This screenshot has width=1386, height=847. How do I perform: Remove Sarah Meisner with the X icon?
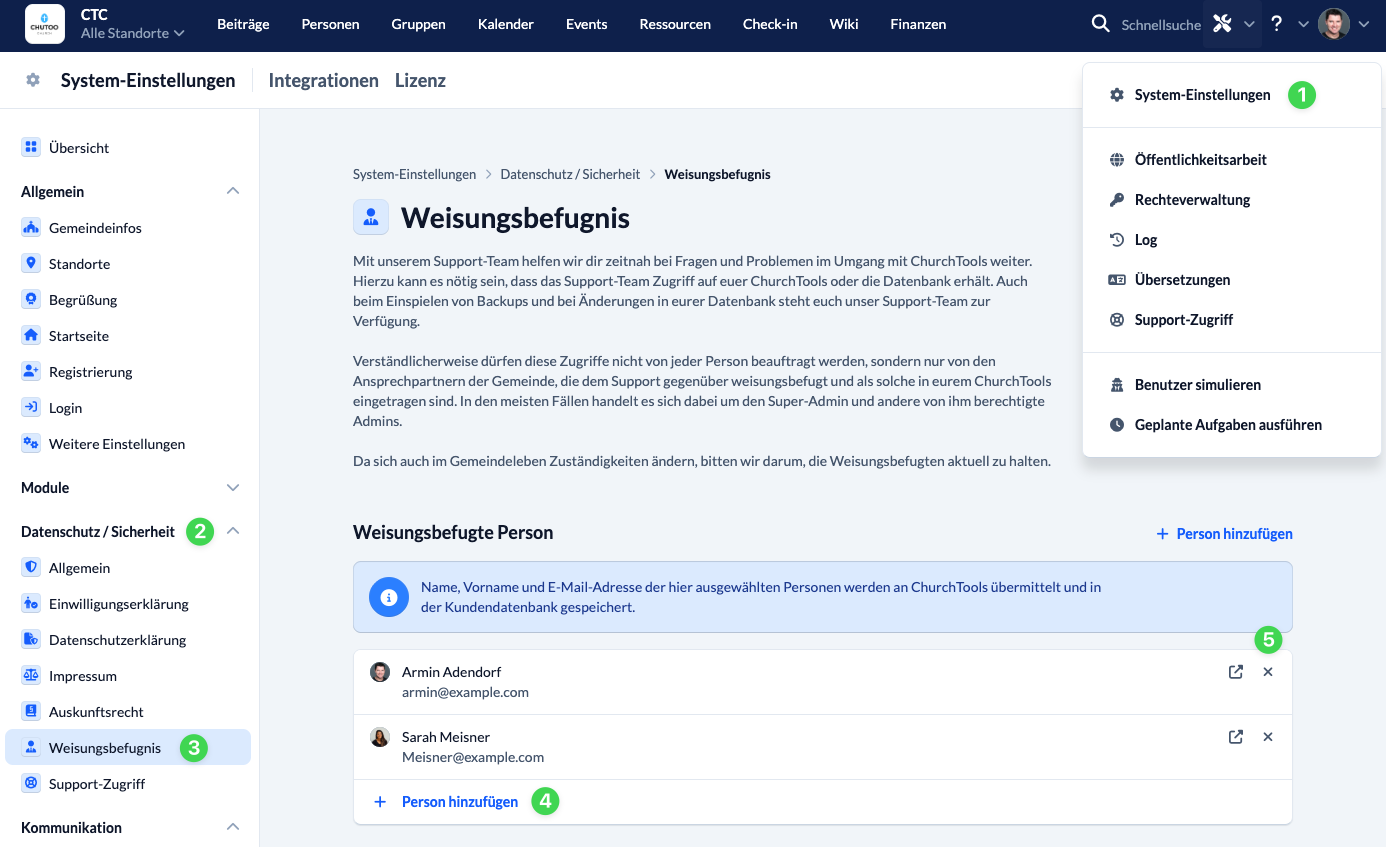coord(1267,736)
